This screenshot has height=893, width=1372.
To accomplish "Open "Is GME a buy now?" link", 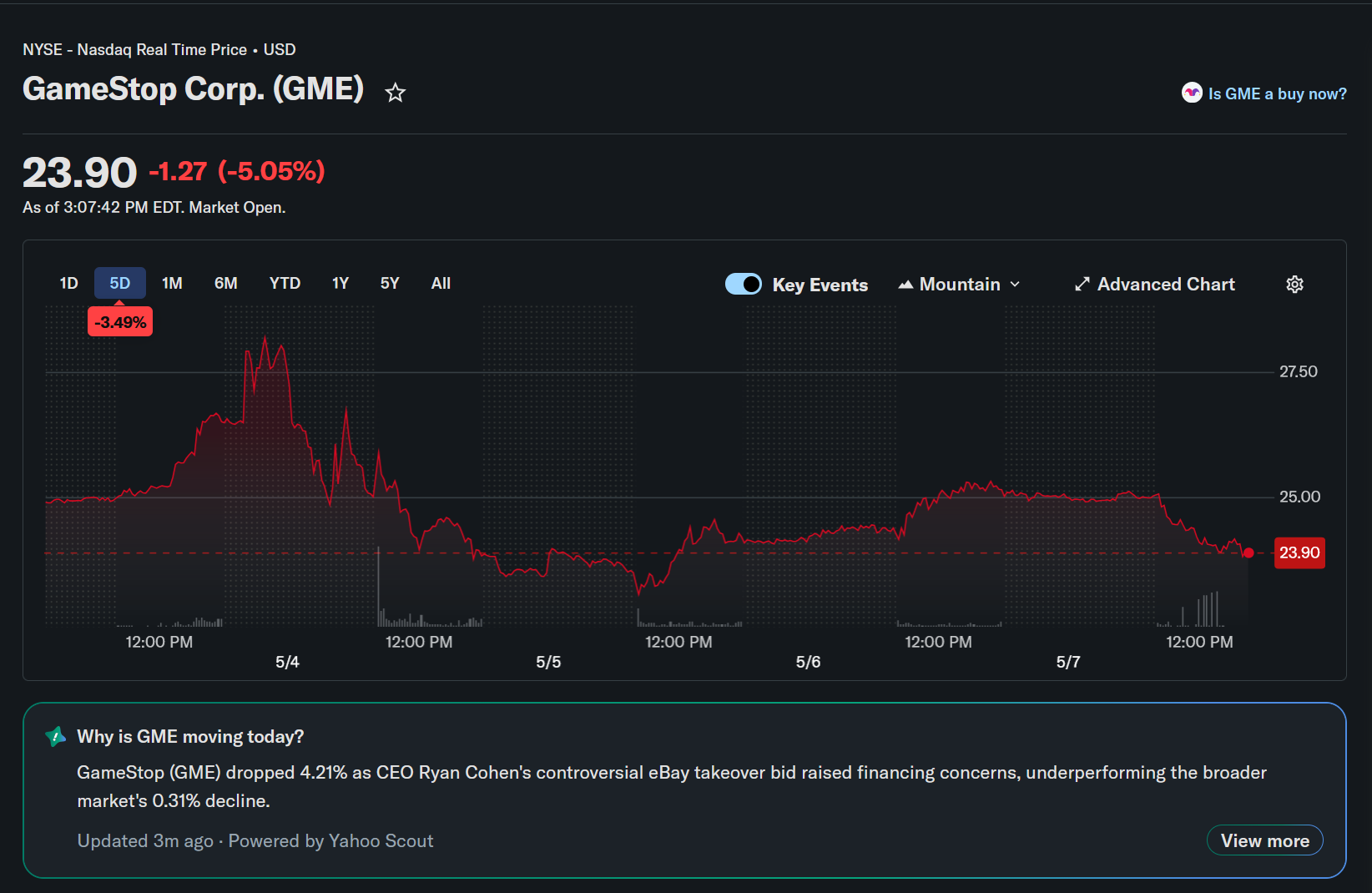I will pyautogui.click(x=1277, y=93).
